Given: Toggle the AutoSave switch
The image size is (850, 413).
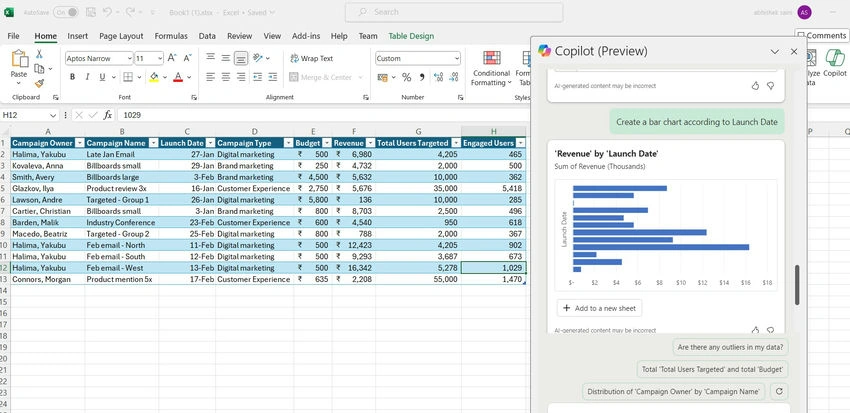Looking at the screenshot, I should coord(66,12).
